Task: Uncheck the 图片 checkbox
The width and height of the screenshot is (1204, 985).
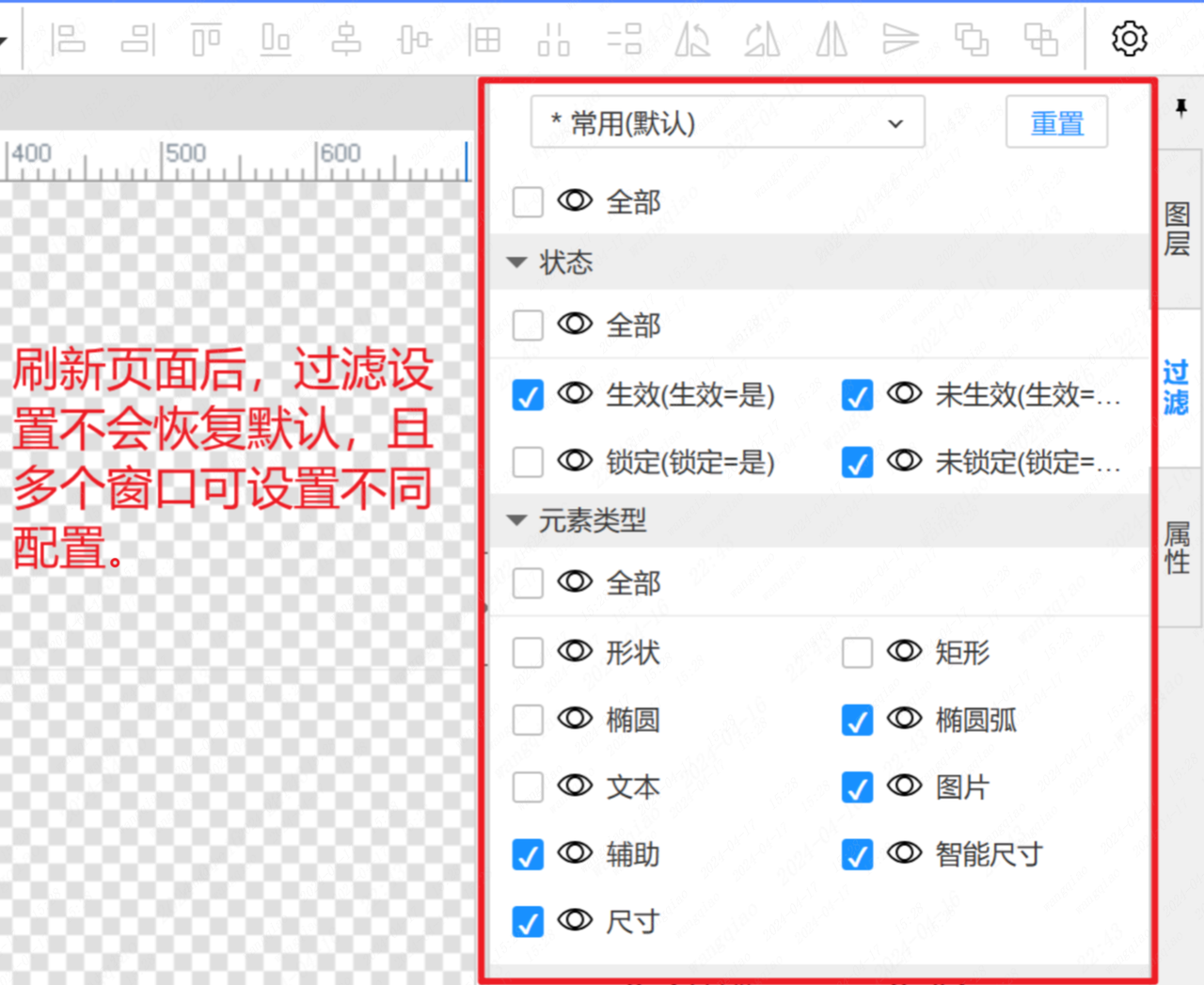Action: 857,786
